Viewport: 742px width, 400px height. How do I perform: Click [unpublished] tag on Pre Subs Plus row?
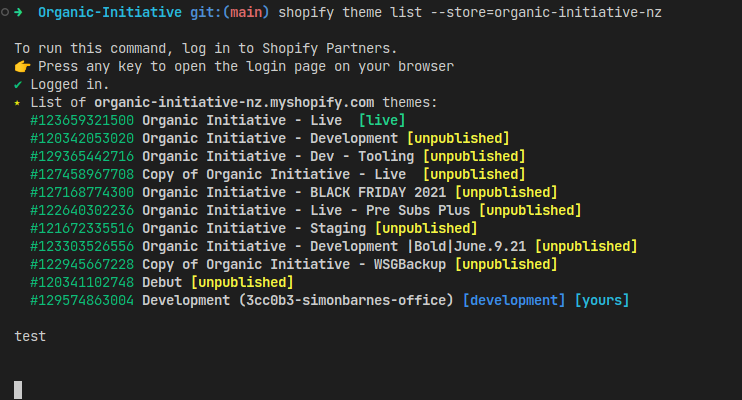[530, 210]
